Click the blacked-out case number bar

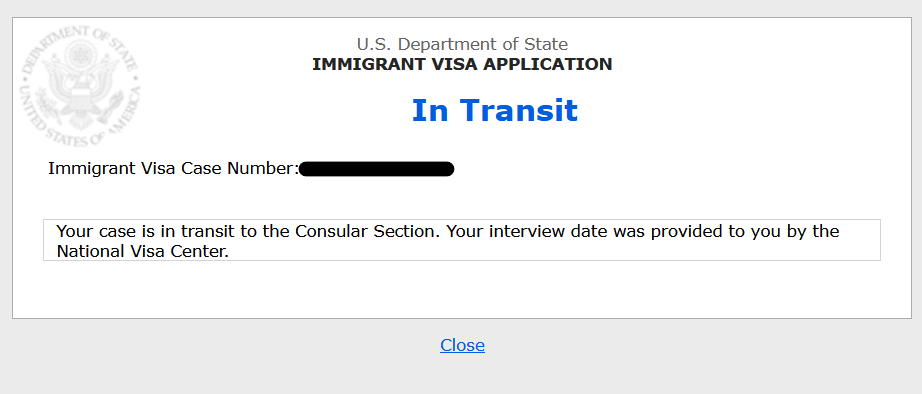tap(376, 169)
